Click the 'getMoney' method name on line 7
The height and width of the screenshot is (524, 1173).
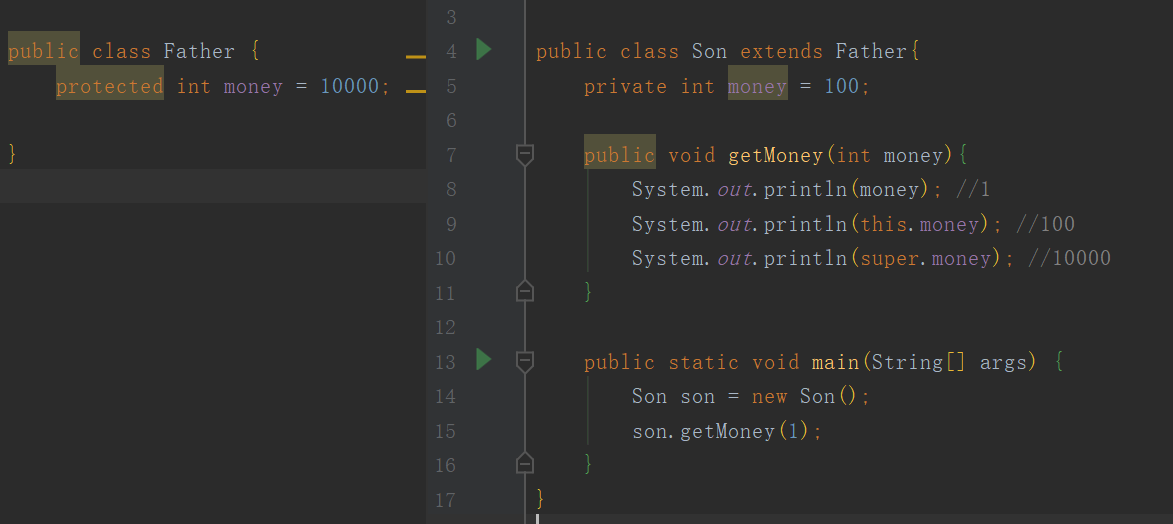point(775,155)
